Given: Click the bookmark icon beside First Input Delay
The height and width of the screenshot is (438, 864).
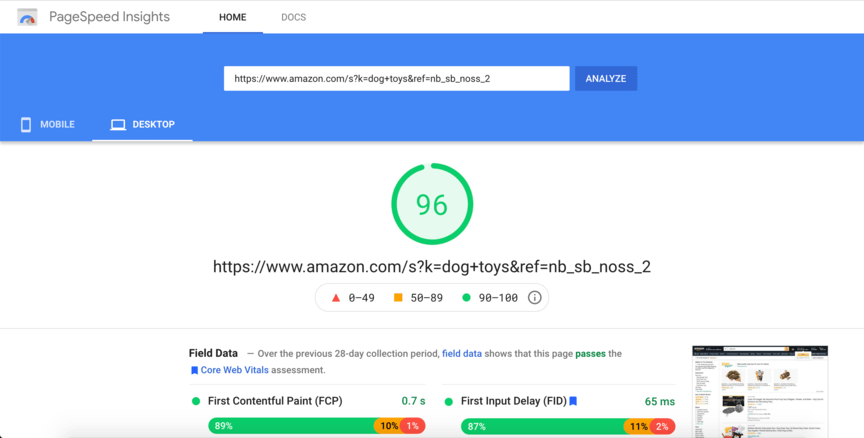Looking at the screenshot, I should click(x=573, y=401).
